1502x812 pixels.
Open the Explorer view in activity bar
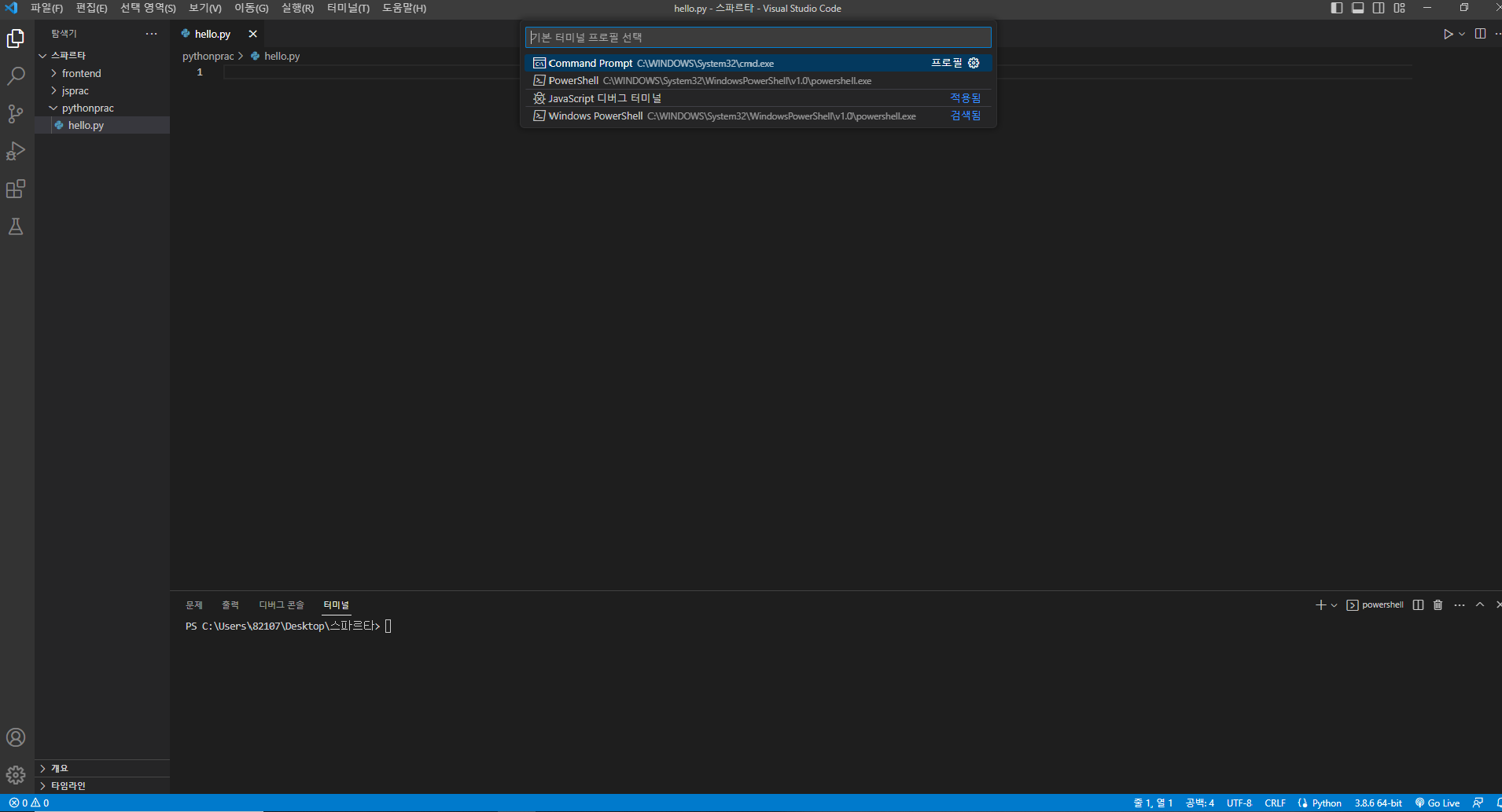tap(16, 39)
